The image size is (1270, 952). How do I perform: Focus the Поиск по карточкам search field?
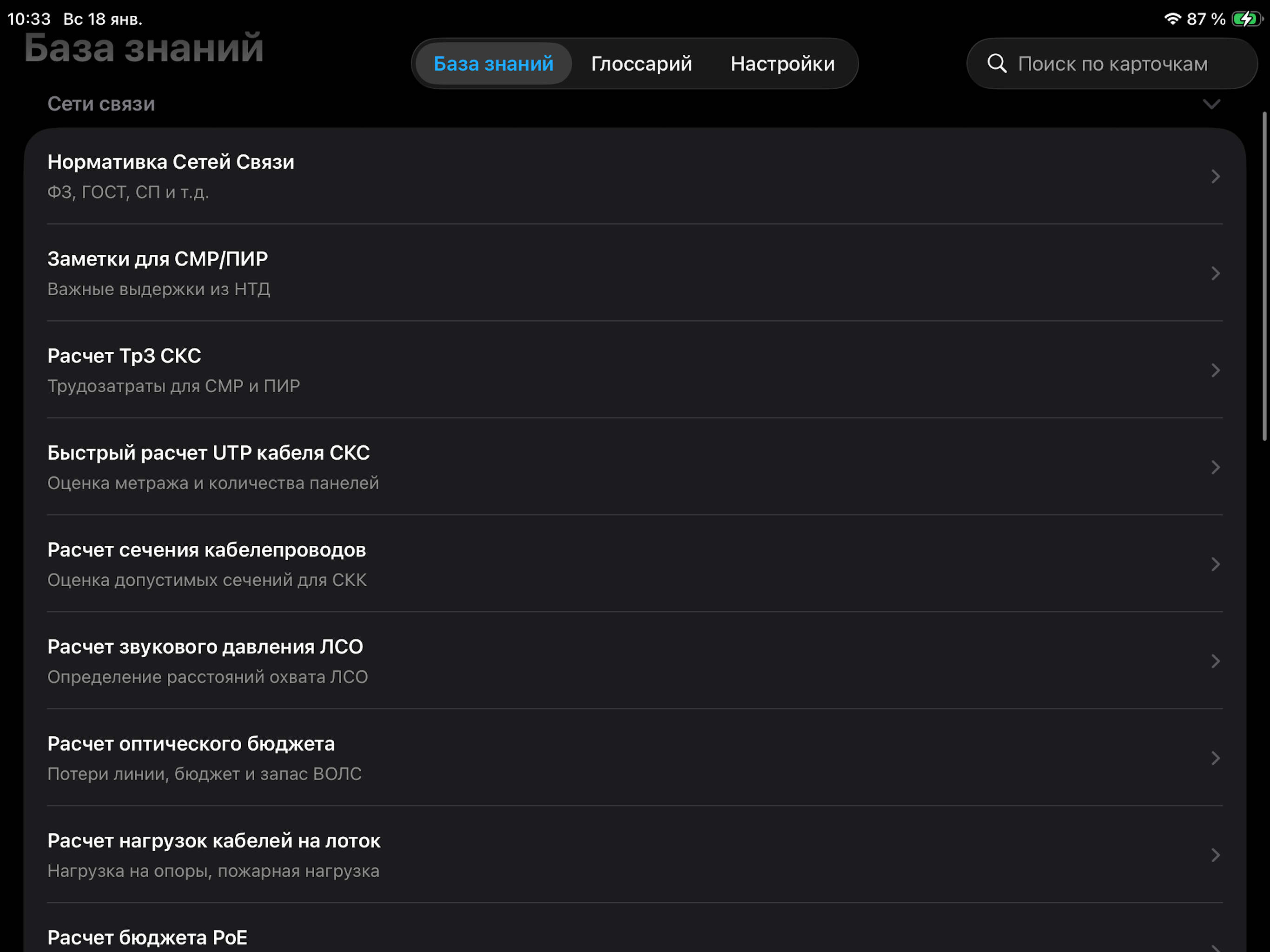[1111, 64]
